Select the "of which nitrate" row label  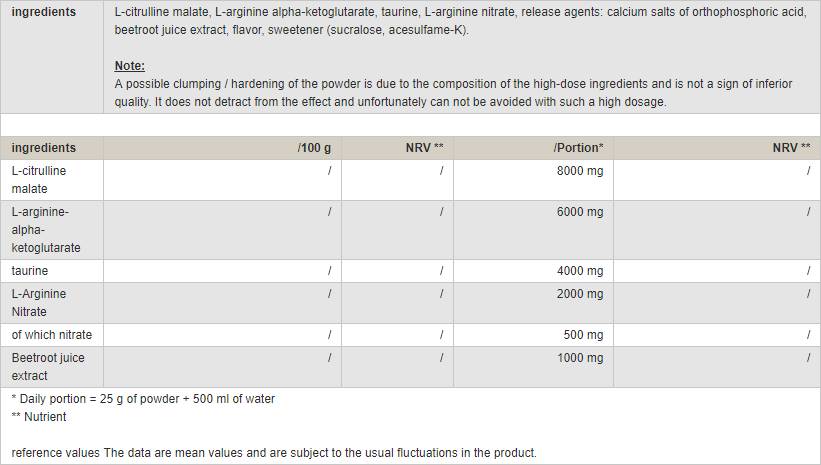point(52,335)
